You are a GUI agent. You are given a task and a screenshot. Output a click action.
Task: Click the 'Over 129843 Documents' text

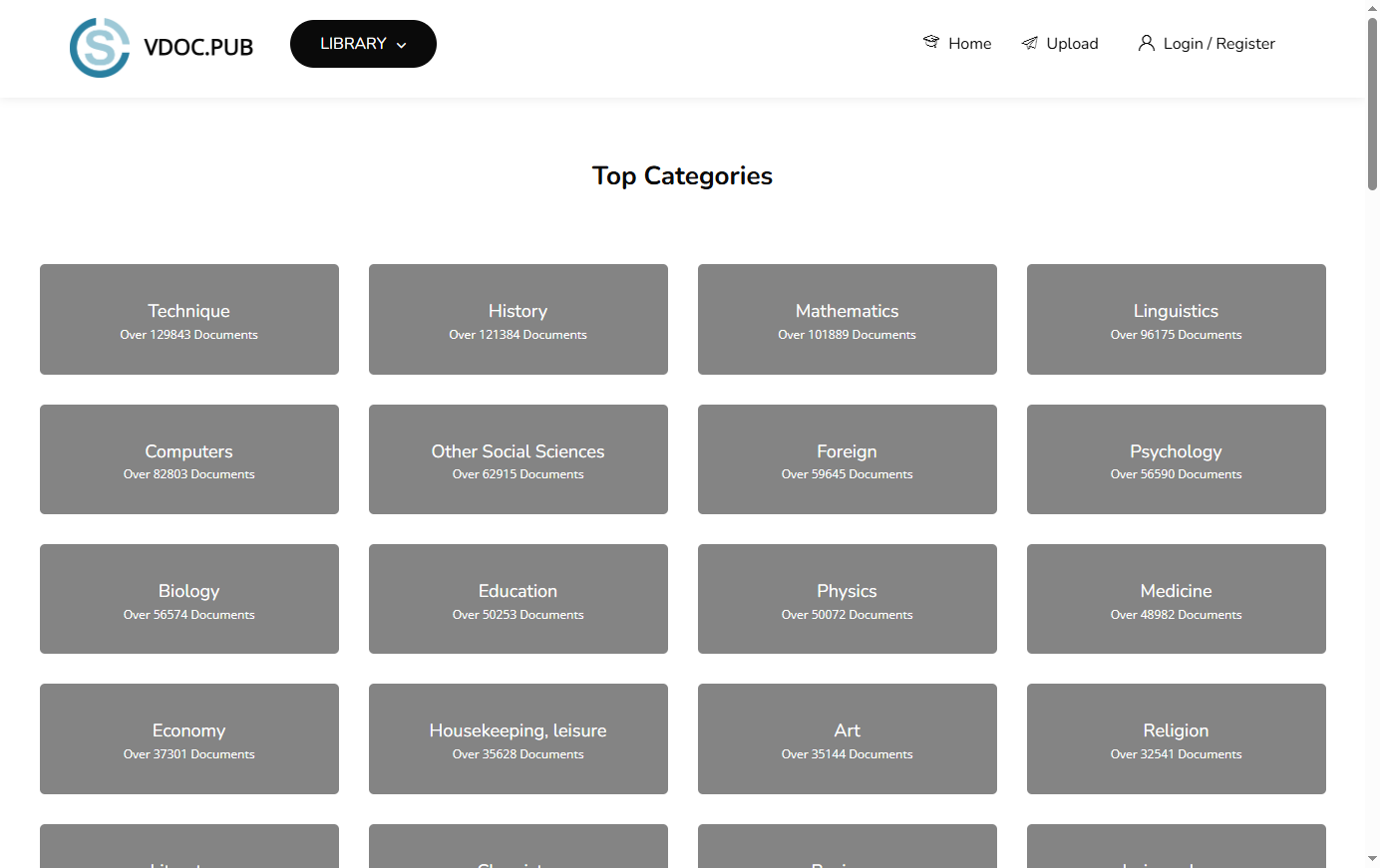pyautogui.click(x=189, y=335)
